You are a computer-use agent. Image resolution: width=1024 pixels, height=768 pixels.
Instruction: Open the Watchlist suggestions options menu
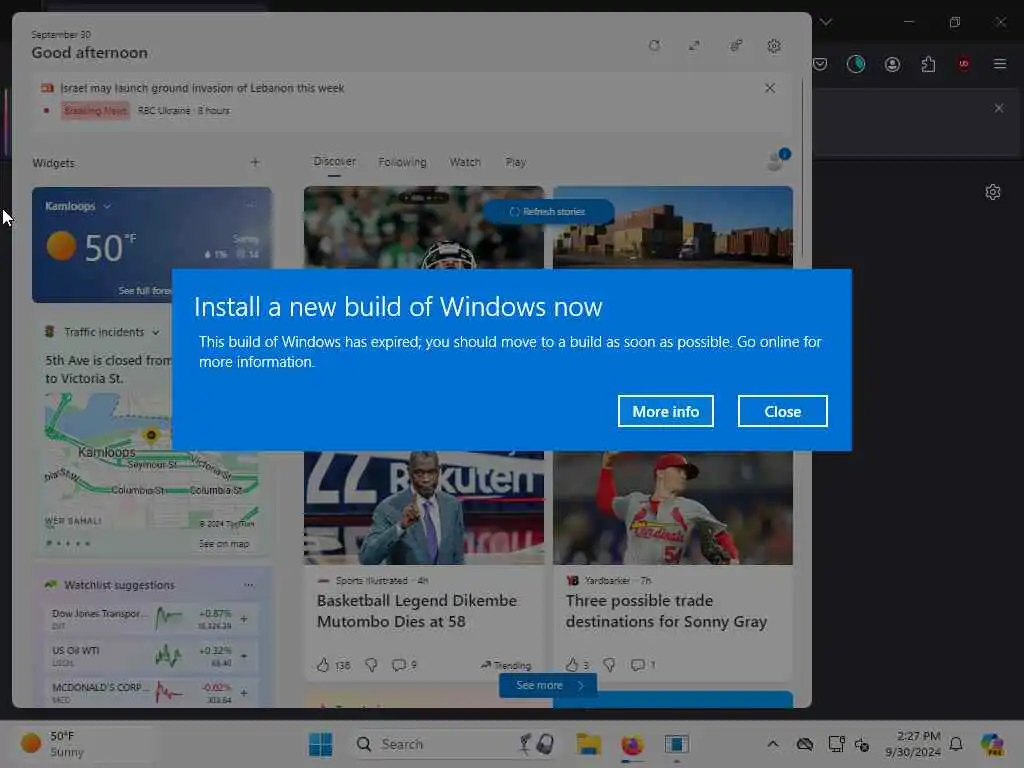click(x=249, y=585)
